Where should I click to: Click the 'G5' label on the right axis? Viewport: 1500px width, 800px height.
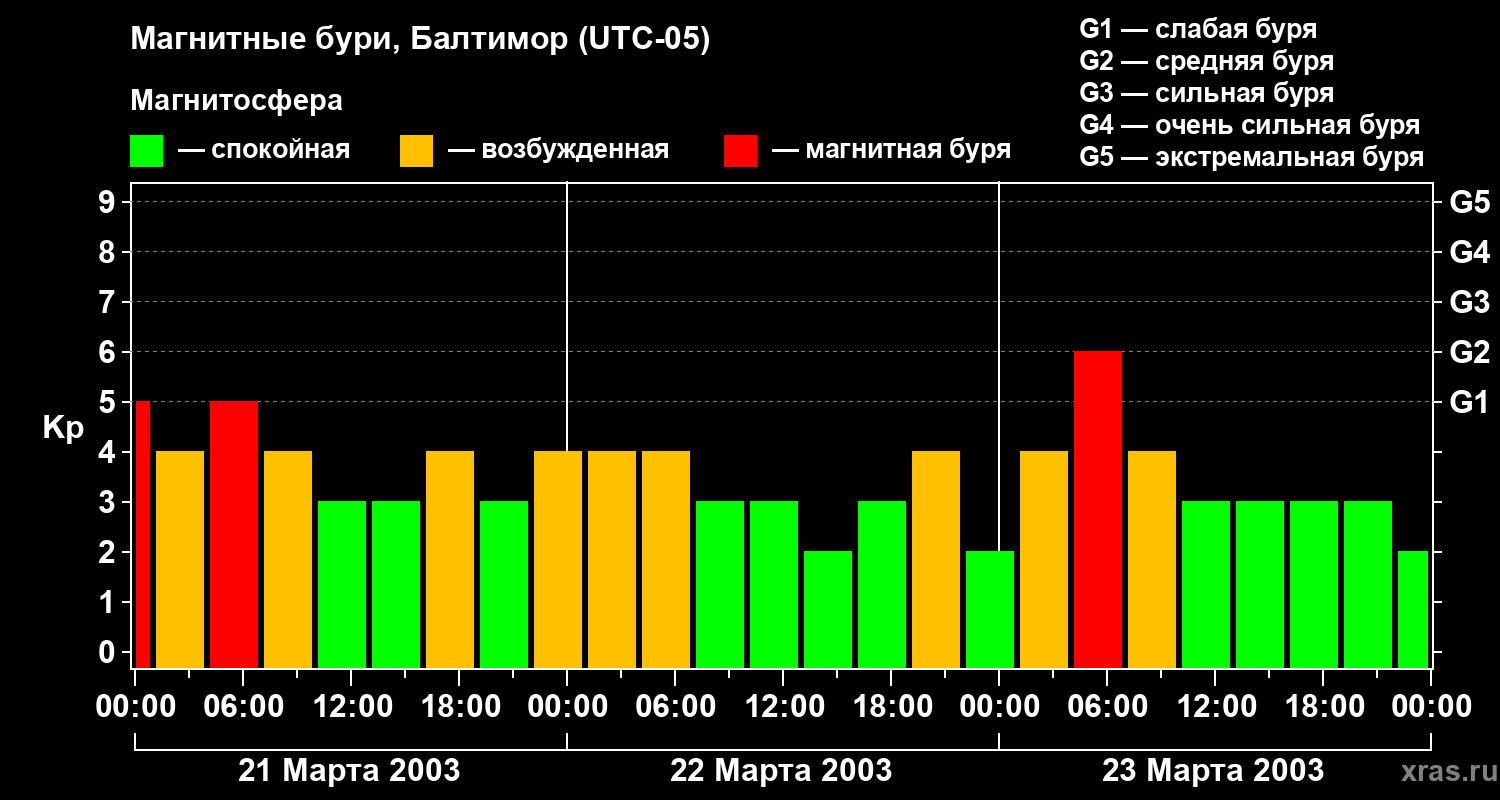pos(1469,202)
